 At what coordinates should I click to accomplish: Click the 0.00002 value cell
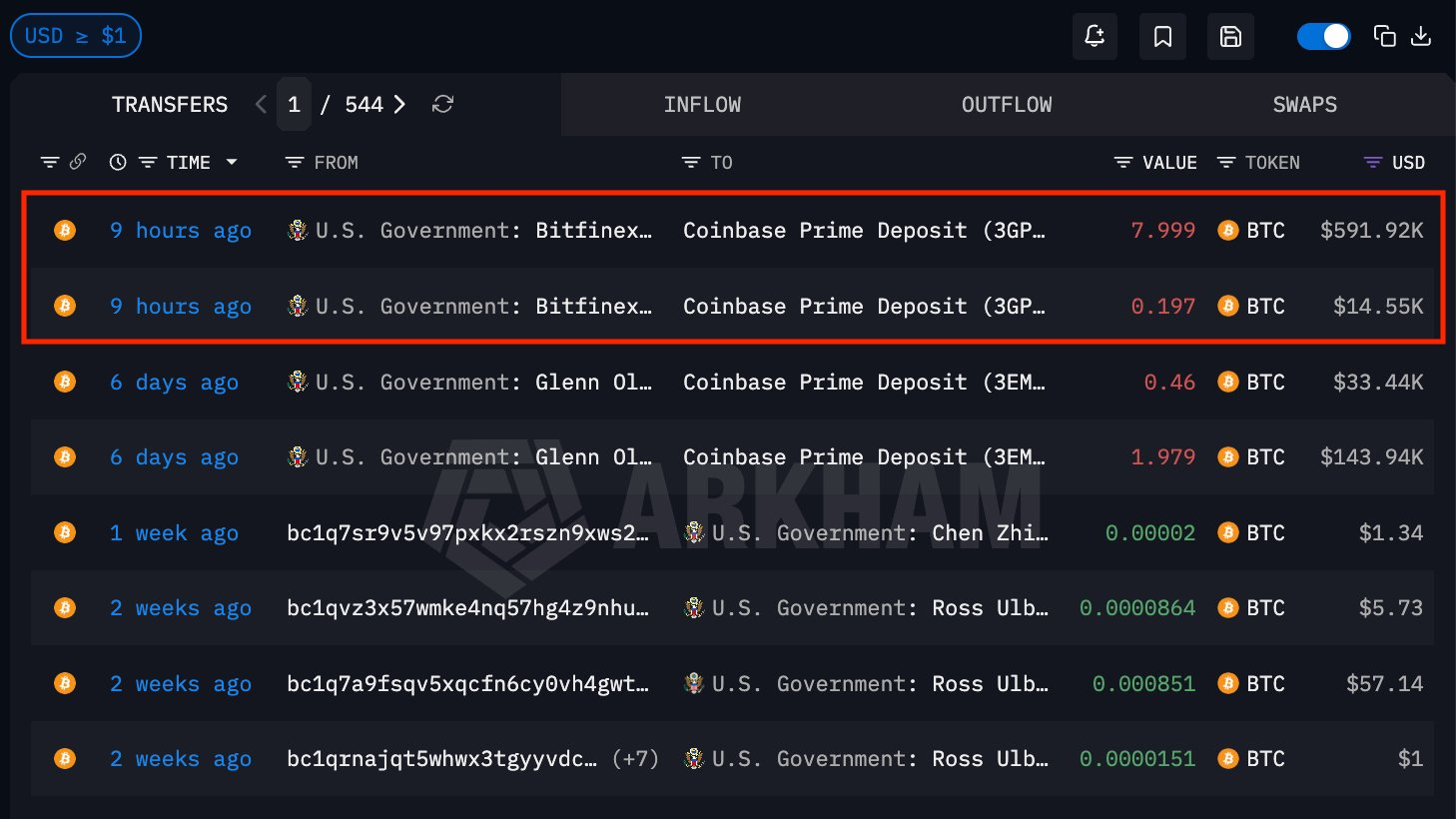[x=1150, y=532]
